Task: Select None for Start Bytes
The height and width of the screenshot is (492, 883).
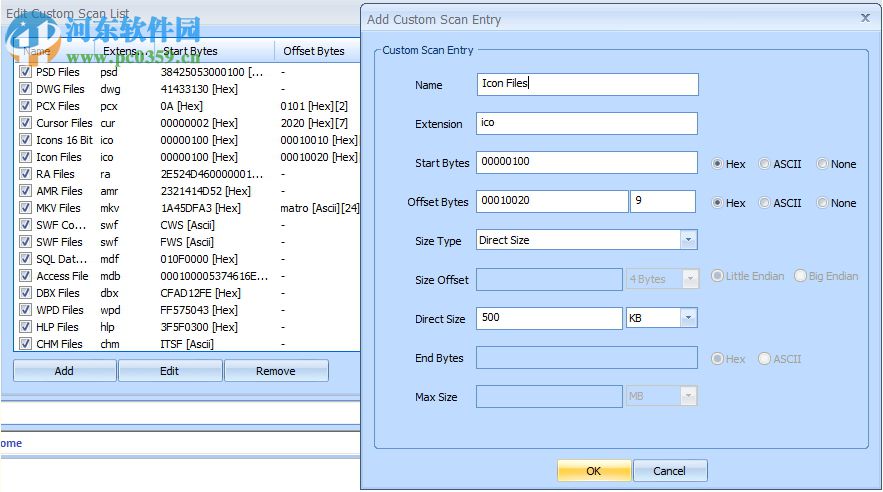Action: (822, 164)
